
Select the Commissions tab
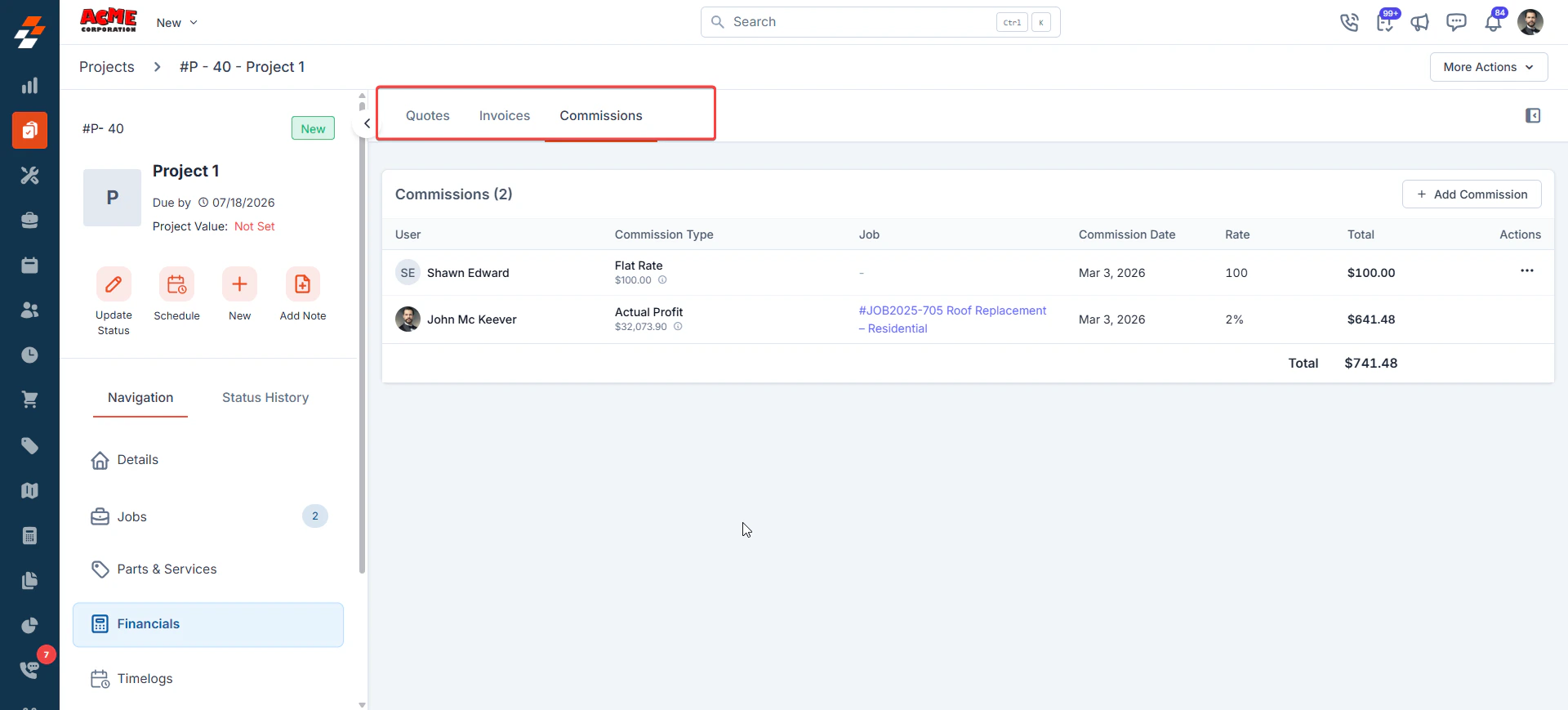[600, 115]
